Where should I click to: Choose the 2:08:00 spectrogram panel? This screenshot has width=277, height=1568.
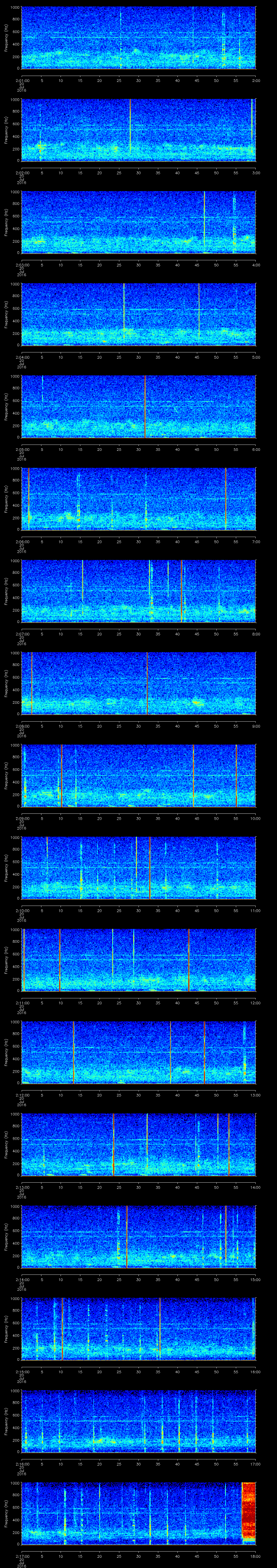139,683
